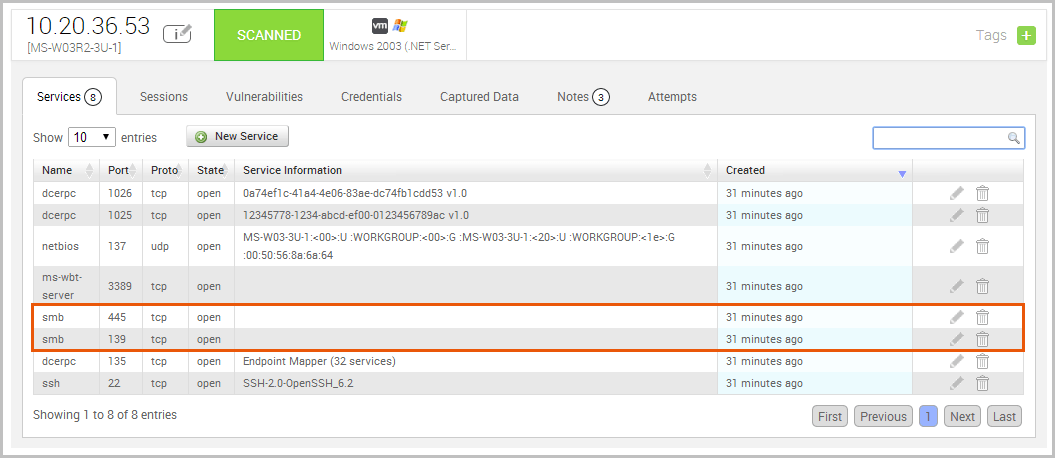The image size is (1055, 458).
Task: Open the Credentials tab
Action: [x=371, y=97]
